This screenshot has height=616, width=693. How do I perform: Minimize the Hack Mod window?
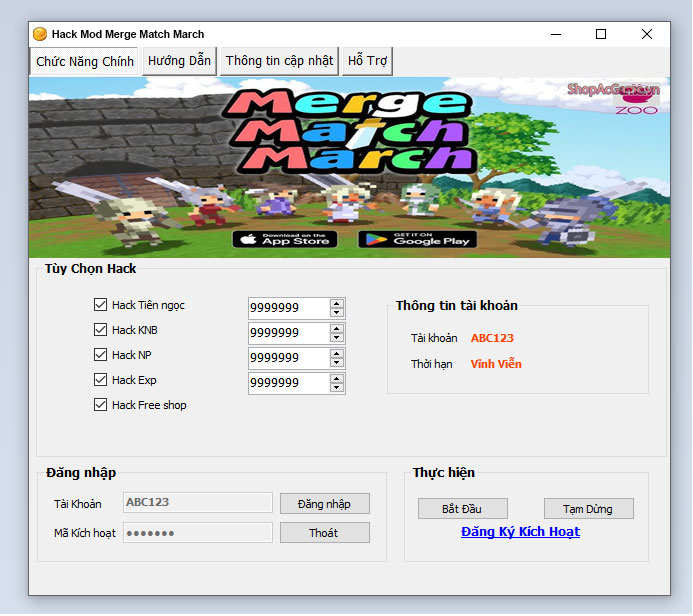tap(556, 34)
